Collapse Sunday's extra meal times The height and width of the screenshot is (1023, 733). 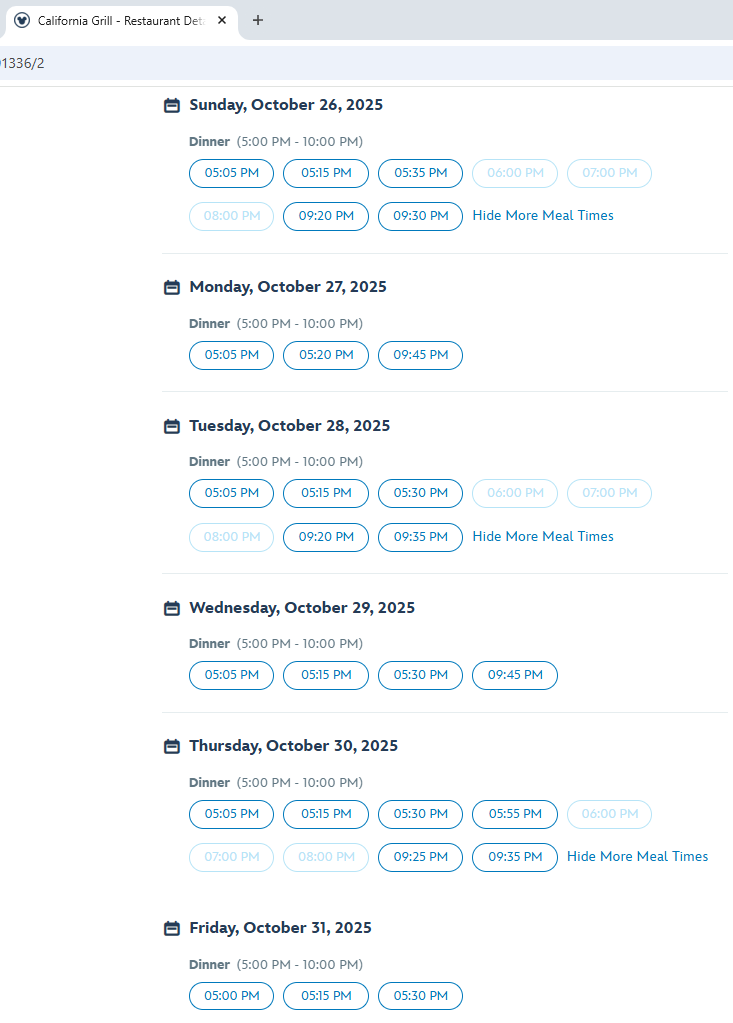coord(543,216)
